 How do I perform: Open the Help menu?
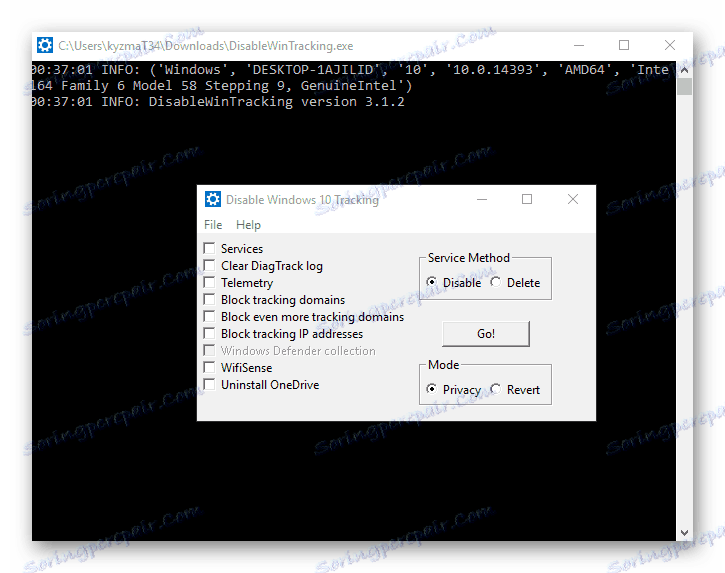click(x=248, y=225)
